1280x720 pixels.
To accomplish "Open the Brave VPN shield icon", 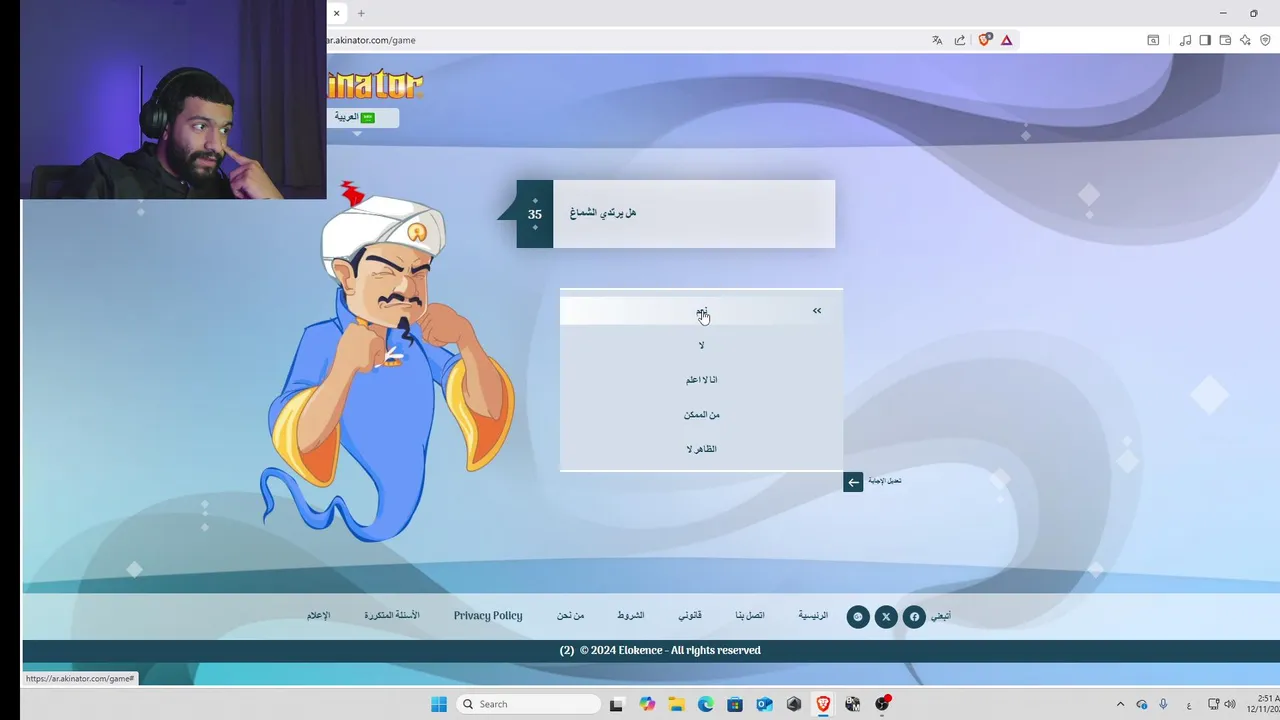I will click(1265, 40).
